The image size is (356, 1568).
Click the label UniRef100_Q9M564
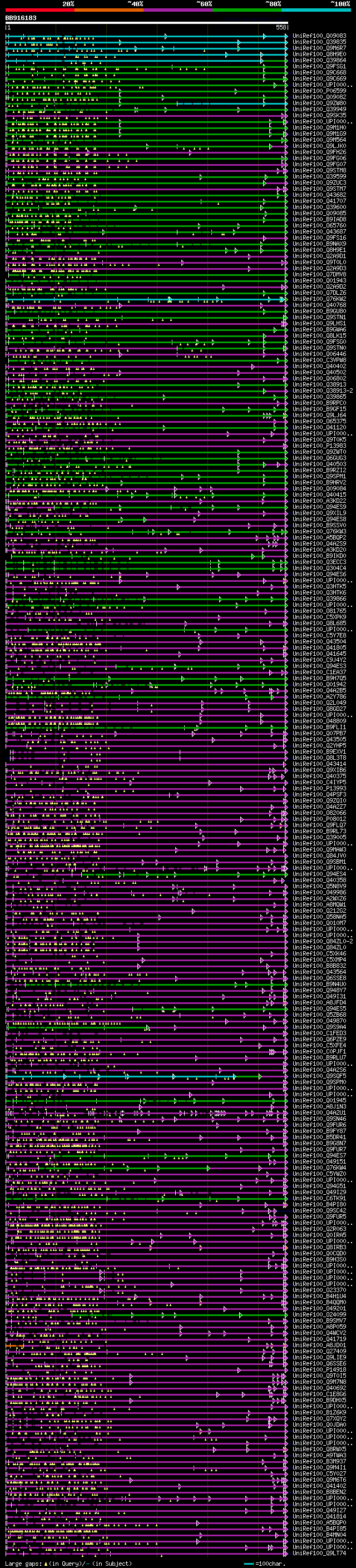pyautogui.click(x=319, y=140)
